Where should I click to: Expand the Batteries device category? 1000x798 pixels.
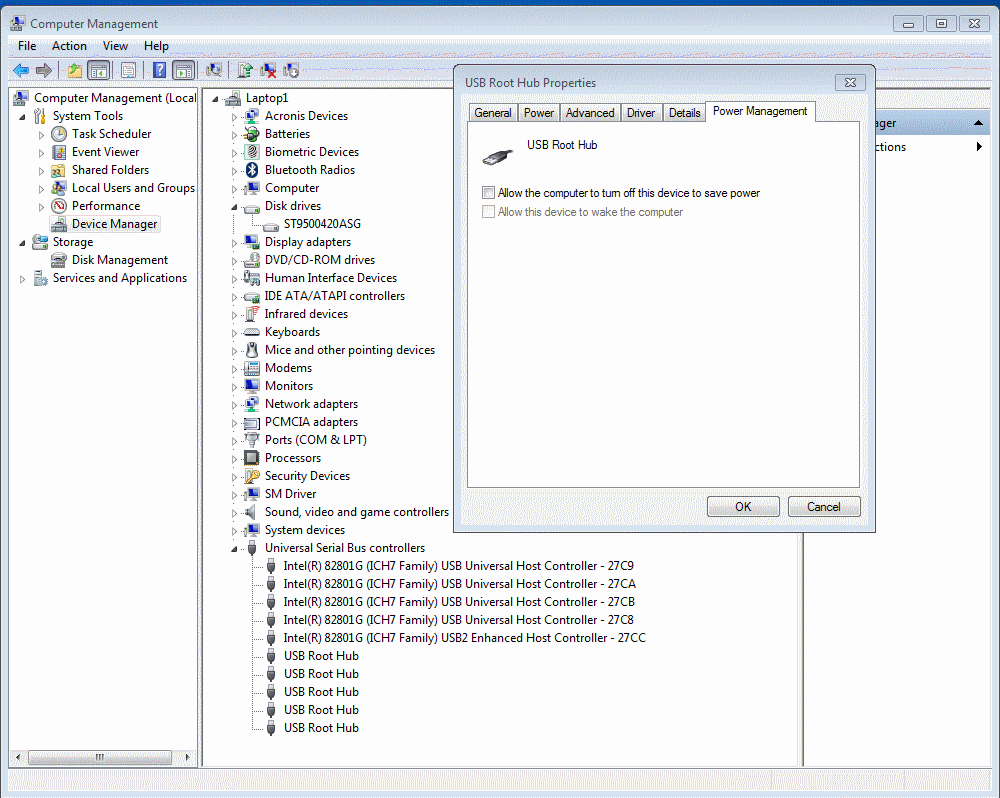point(232,133)
